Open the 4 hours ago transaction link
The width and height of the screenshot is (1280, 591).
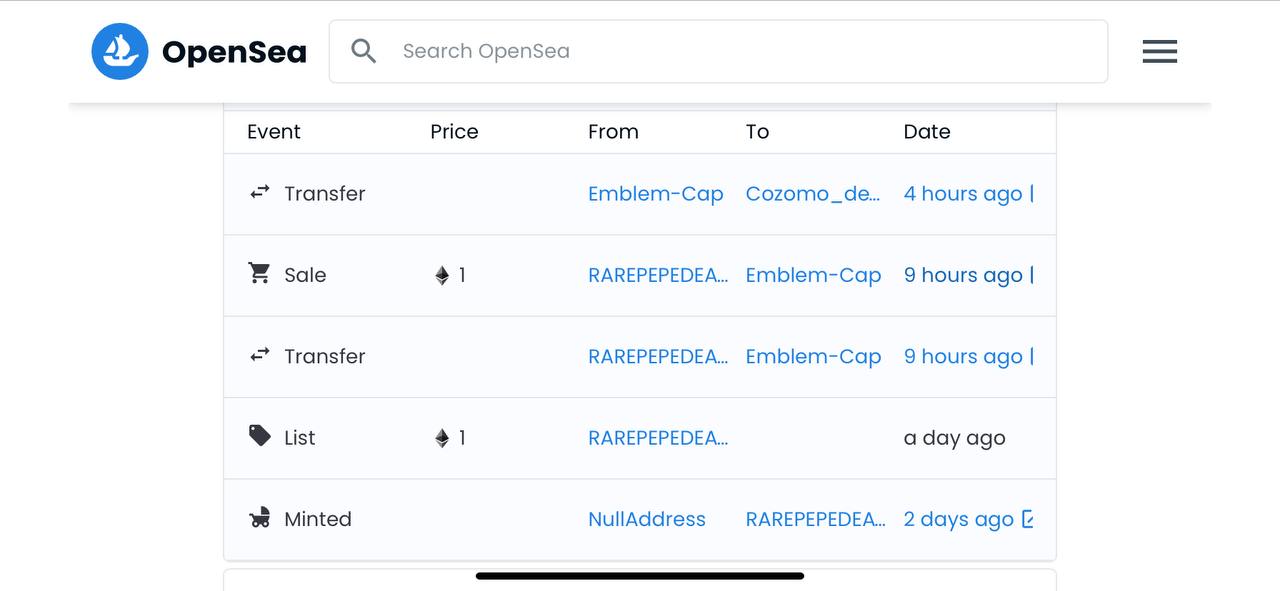click(963, 194)
